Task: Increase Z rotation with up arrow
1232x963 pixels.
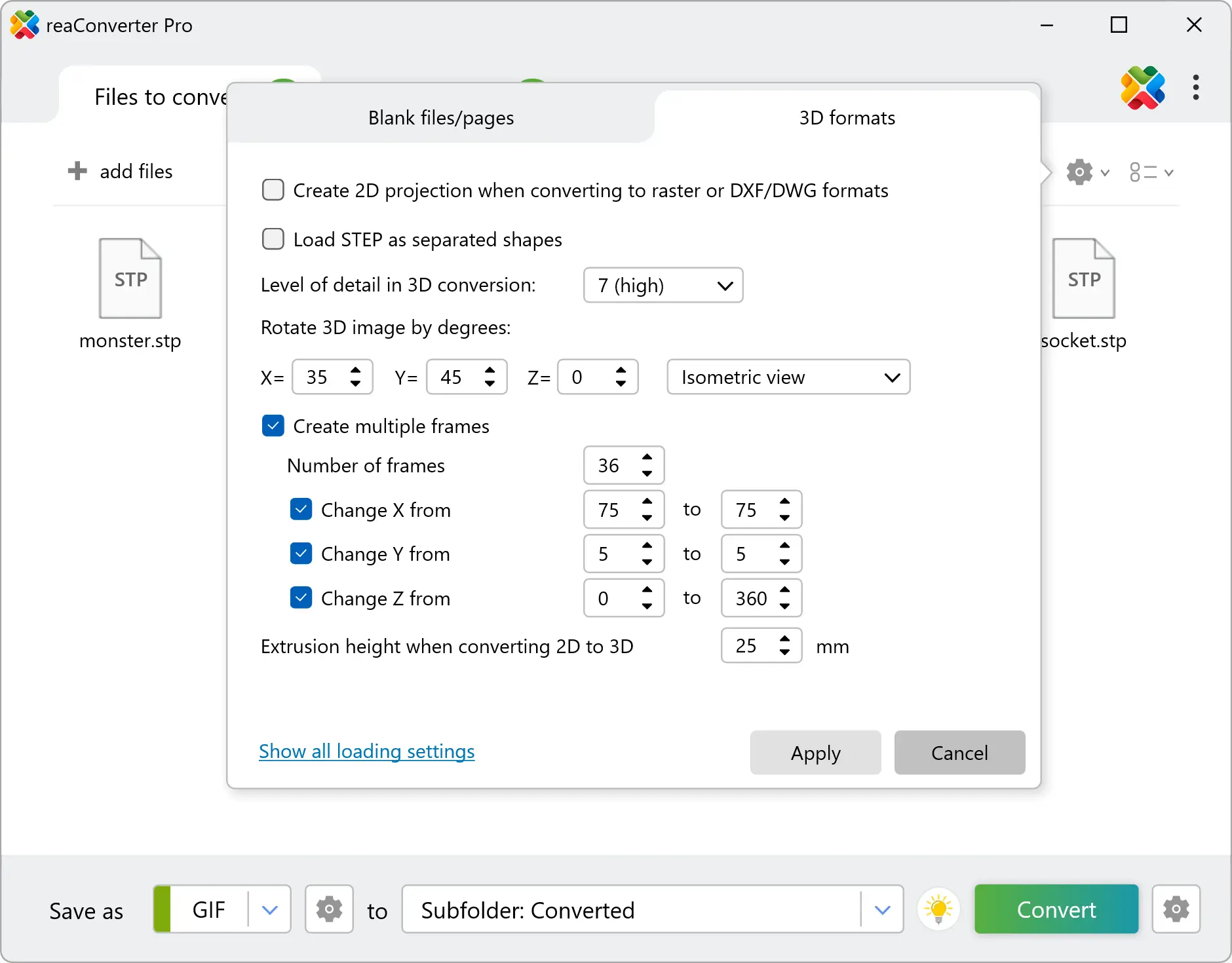Action: pos(621,369)
